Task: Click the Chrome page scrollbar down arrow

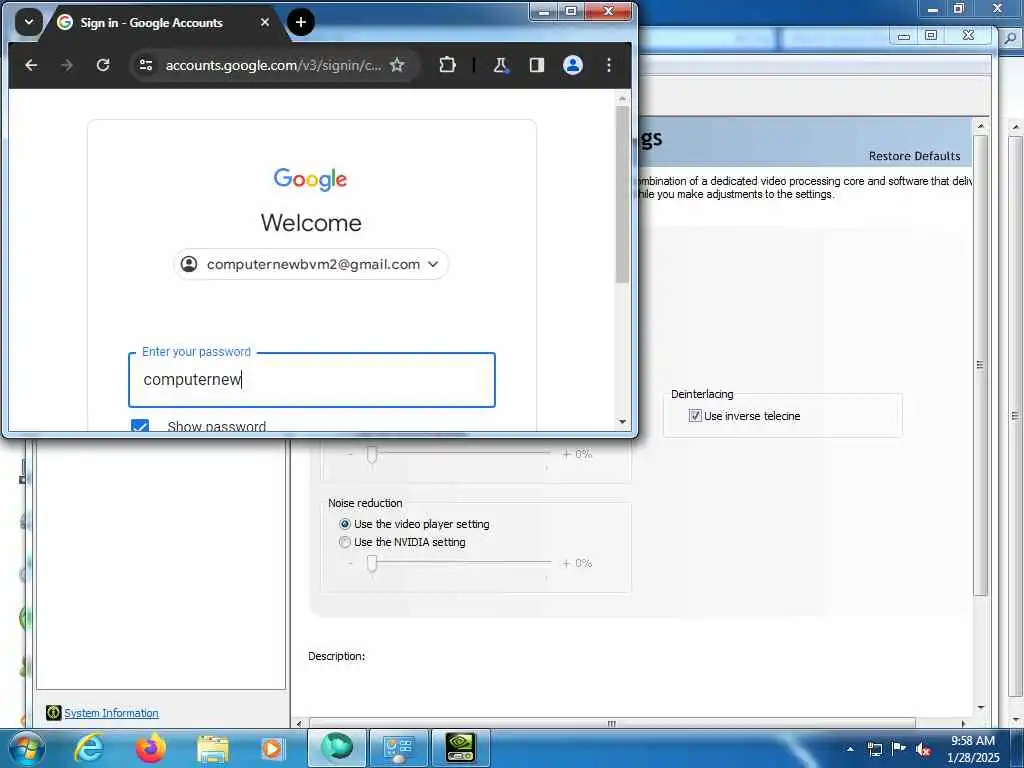Action: tap(622, 422)
